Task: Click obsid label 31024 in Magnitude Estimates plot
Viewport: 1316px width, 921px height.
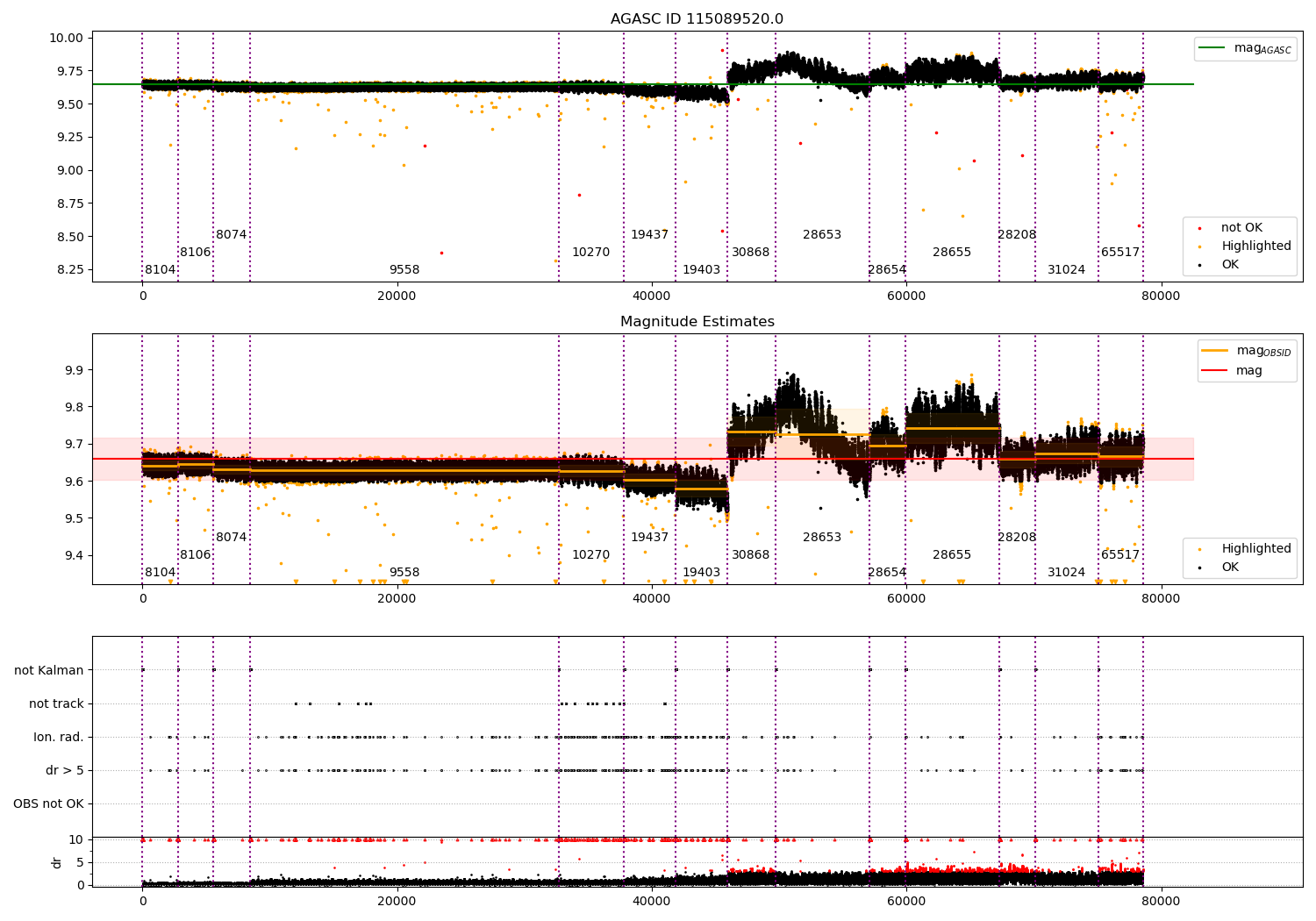Action: [x=1067, y=573]
